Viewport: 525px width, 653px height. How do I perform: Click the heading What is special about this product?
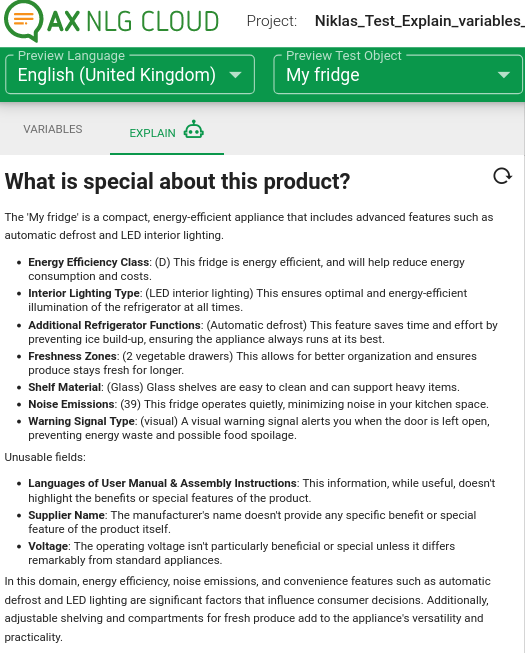(177, 182)
